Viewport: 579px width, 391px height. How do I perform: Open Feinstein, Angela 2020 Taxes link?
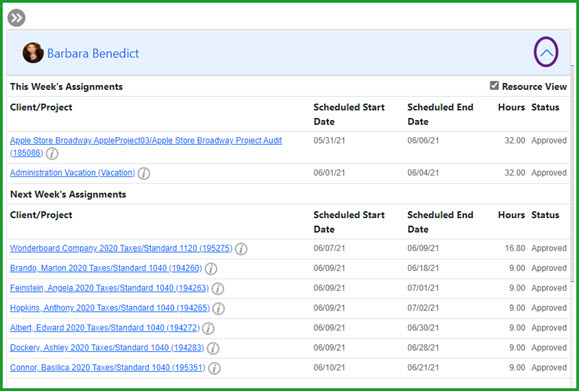109,288
